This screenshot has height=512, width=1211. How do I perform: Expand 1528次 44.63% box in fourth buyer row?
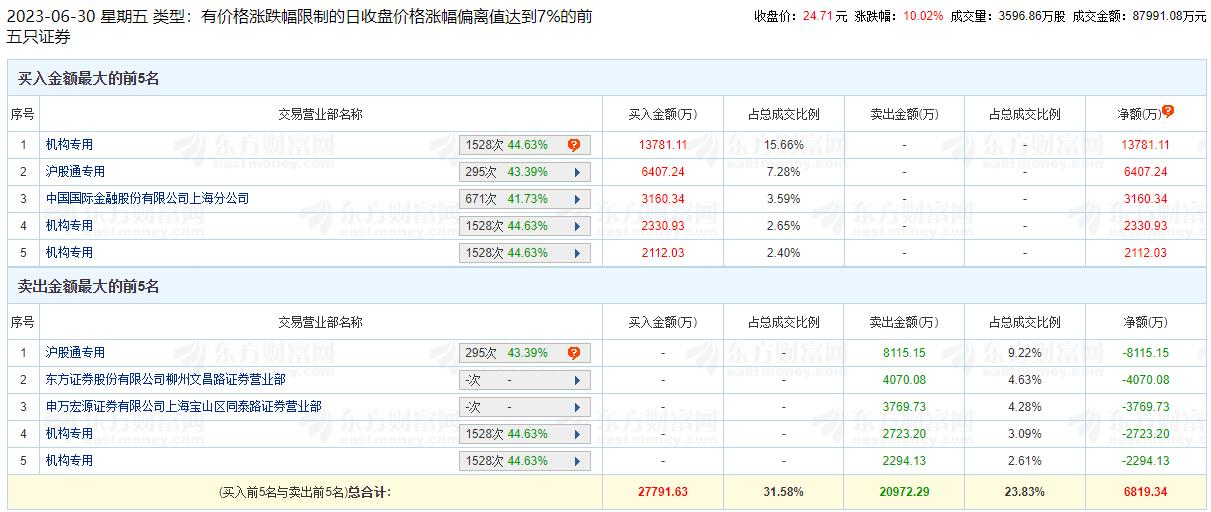[x=525, y=226]
